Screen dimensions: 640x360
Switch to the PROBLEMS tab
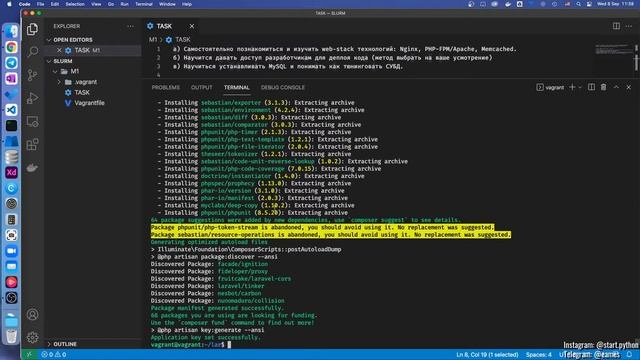165,87
